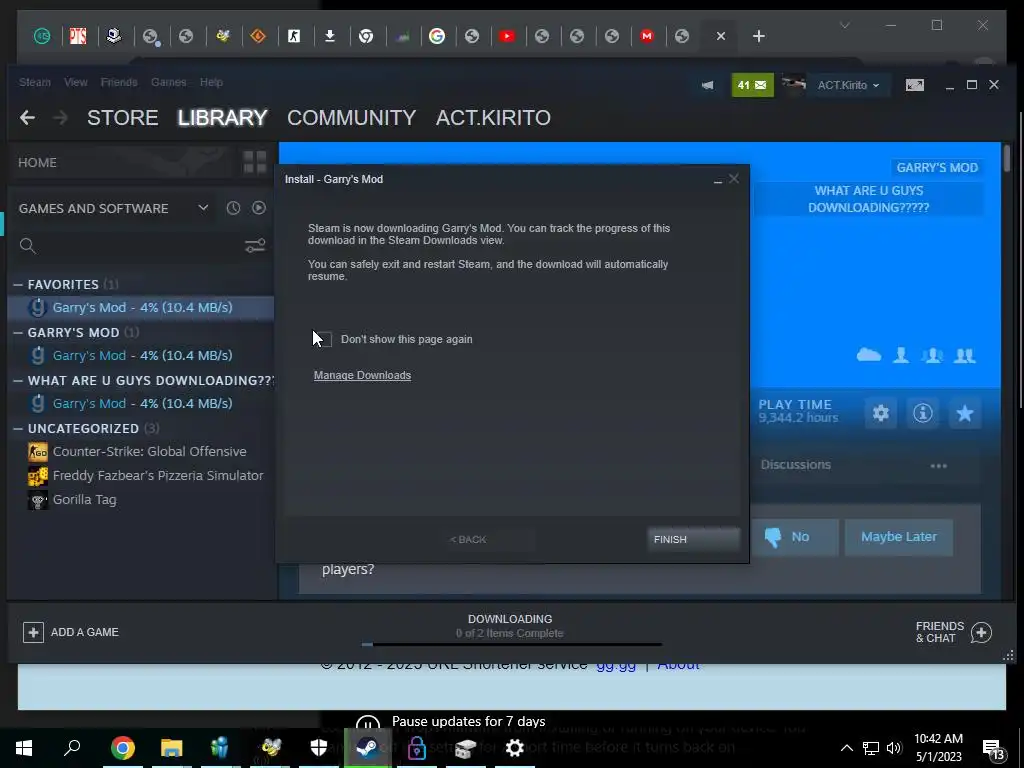Open the Friends menu
Viewport: 1024px width, 768px height.
pyautogui.click(x=119, y=82)
